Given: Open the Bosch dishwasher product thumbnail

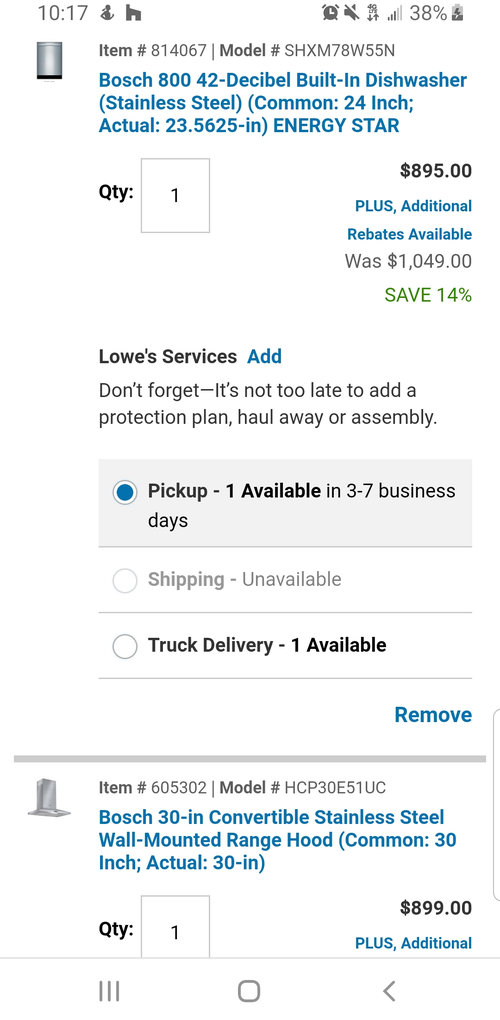Looking at the screenshot, I should pos(49,62).
